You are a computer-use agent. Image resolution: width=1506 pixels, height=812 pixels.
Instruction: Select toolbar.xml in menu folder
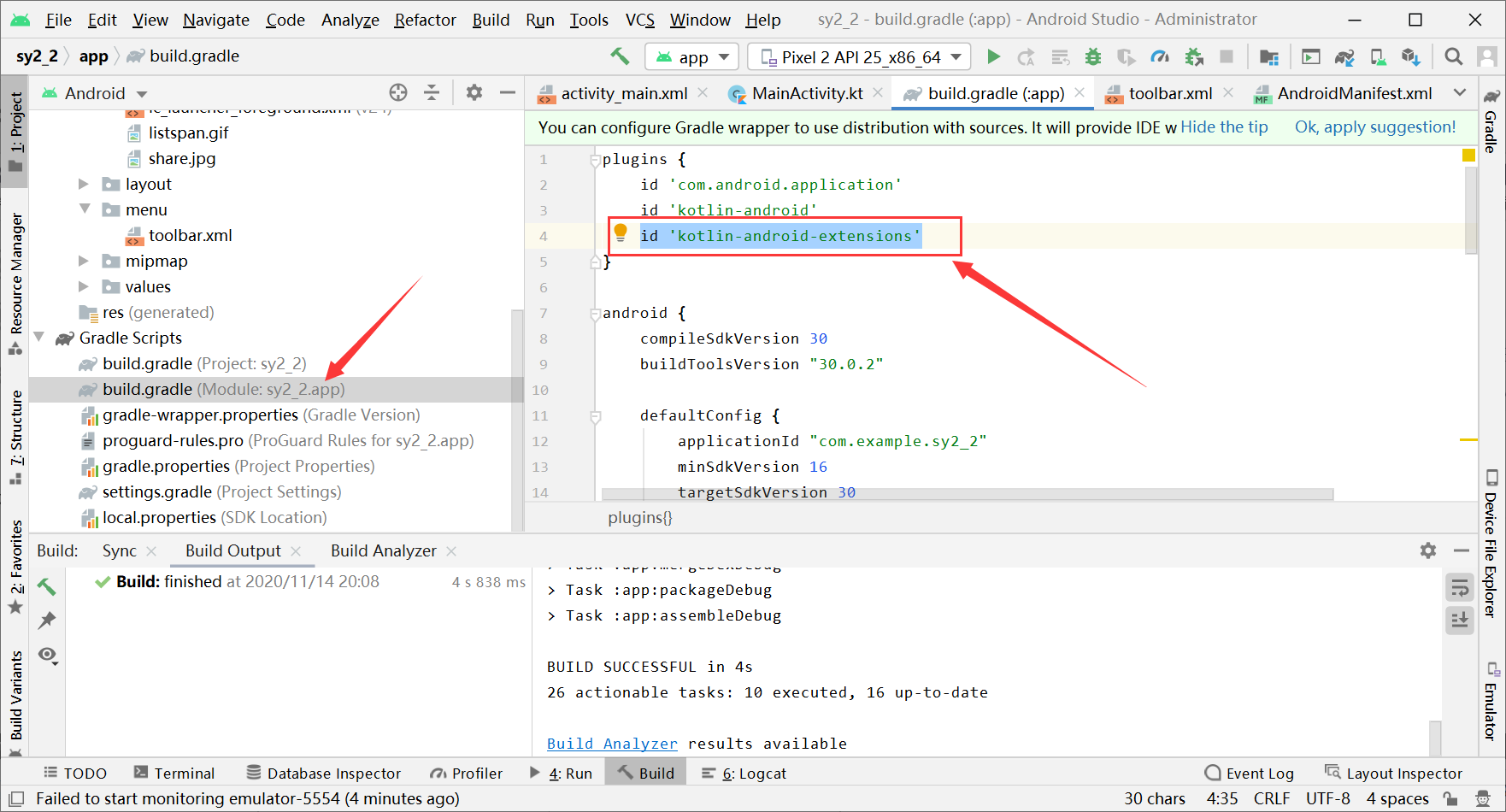[190, 235]
